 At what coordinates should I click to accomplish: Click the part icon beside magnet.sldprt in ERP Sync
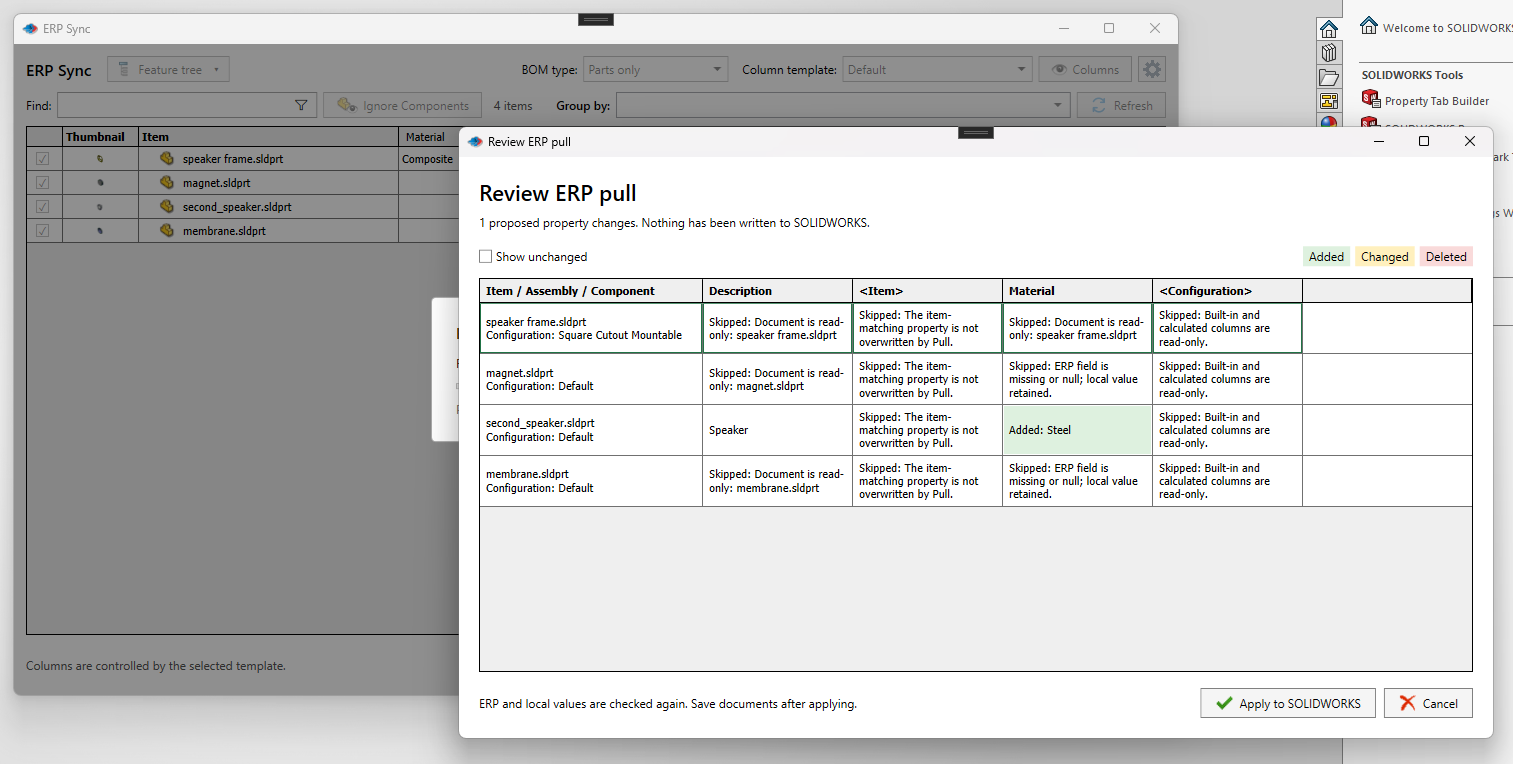click(167, 183)
